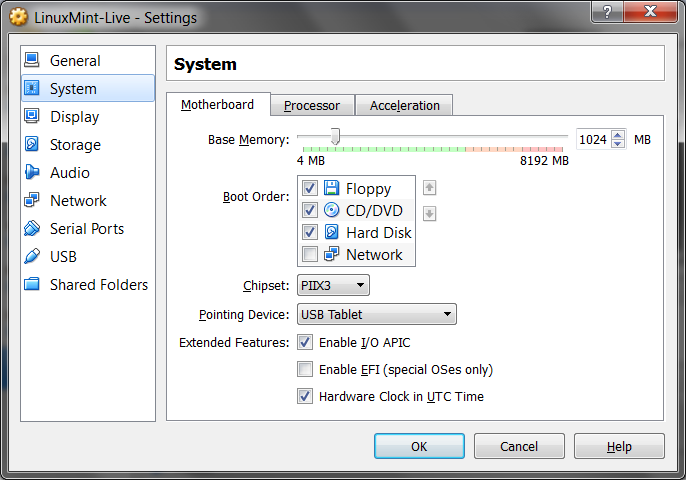686x480 pixels.
Task: Open Serial Ports settings label
Action: [87, 229]
